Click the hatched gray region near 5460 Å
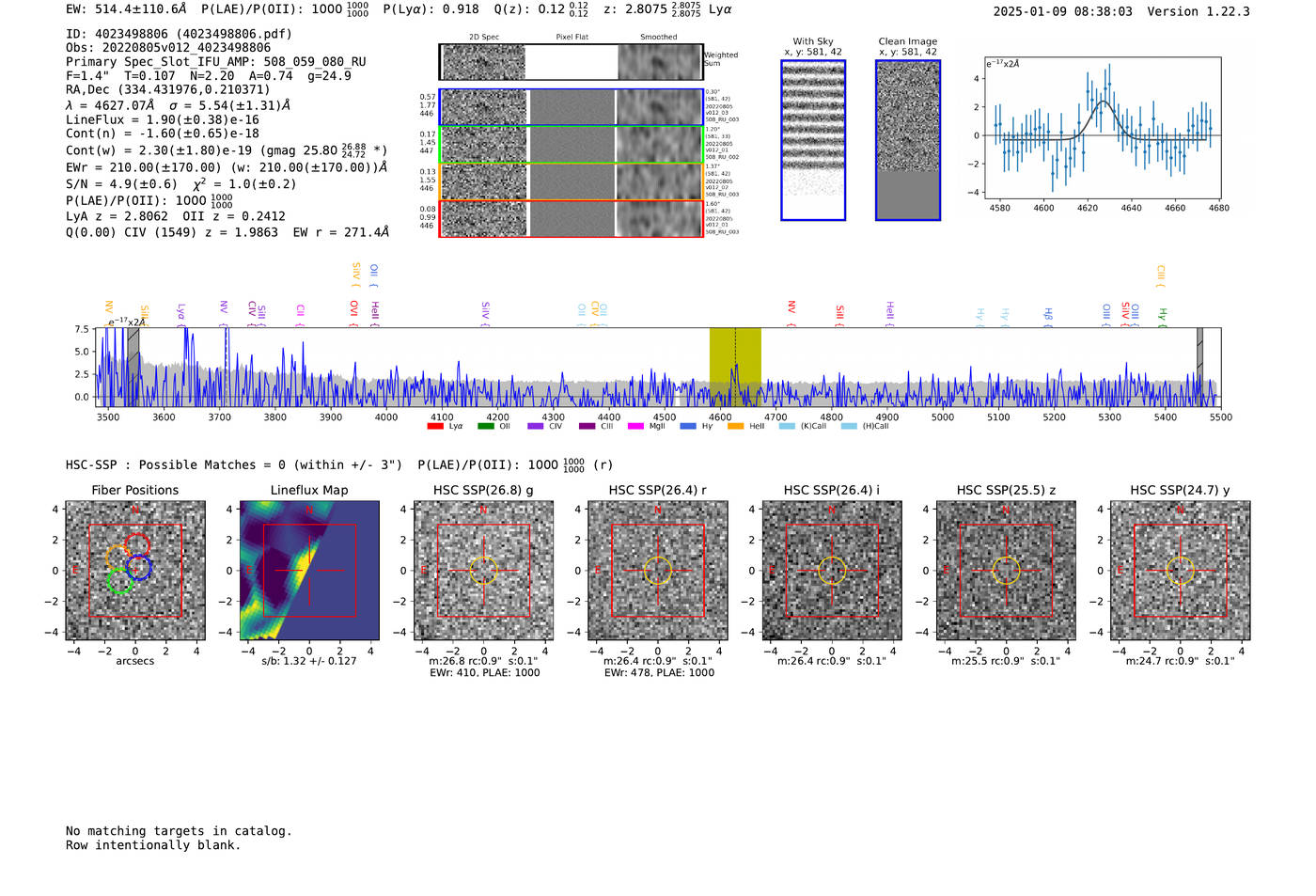The width and height of the screenshot is (1316, 896). pos(1199,367)
